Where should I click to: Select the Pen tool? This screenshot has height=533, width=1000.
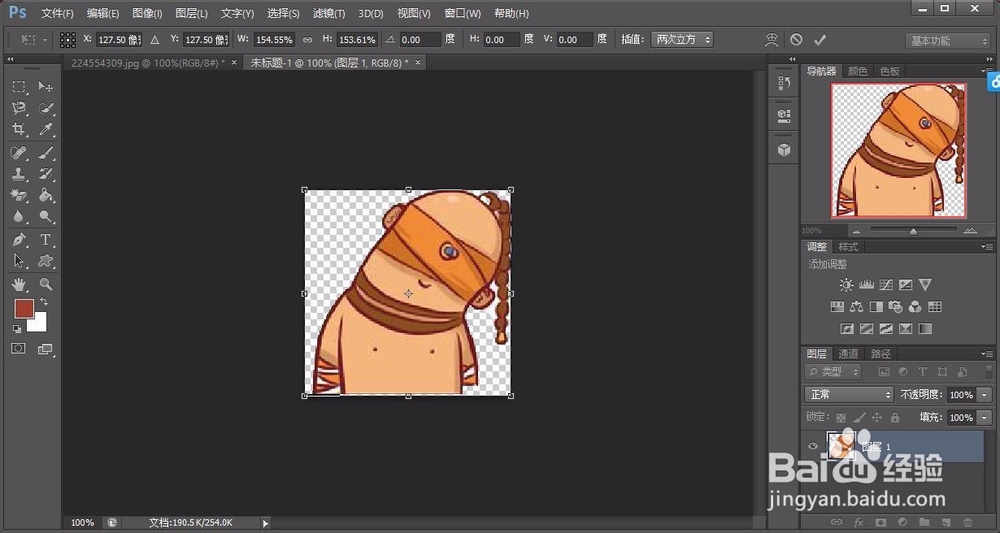pos(19,240)
